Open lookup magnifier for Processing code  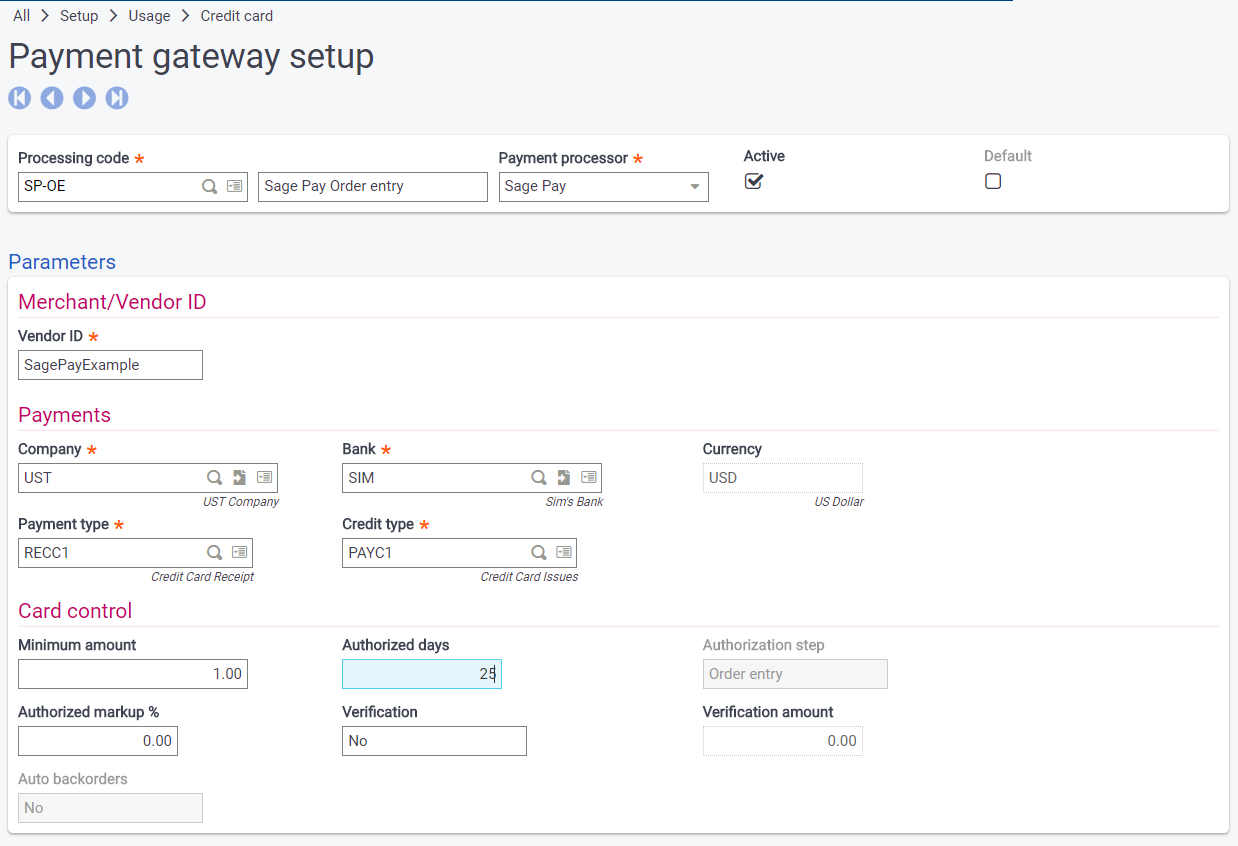[x=210, y=186]
